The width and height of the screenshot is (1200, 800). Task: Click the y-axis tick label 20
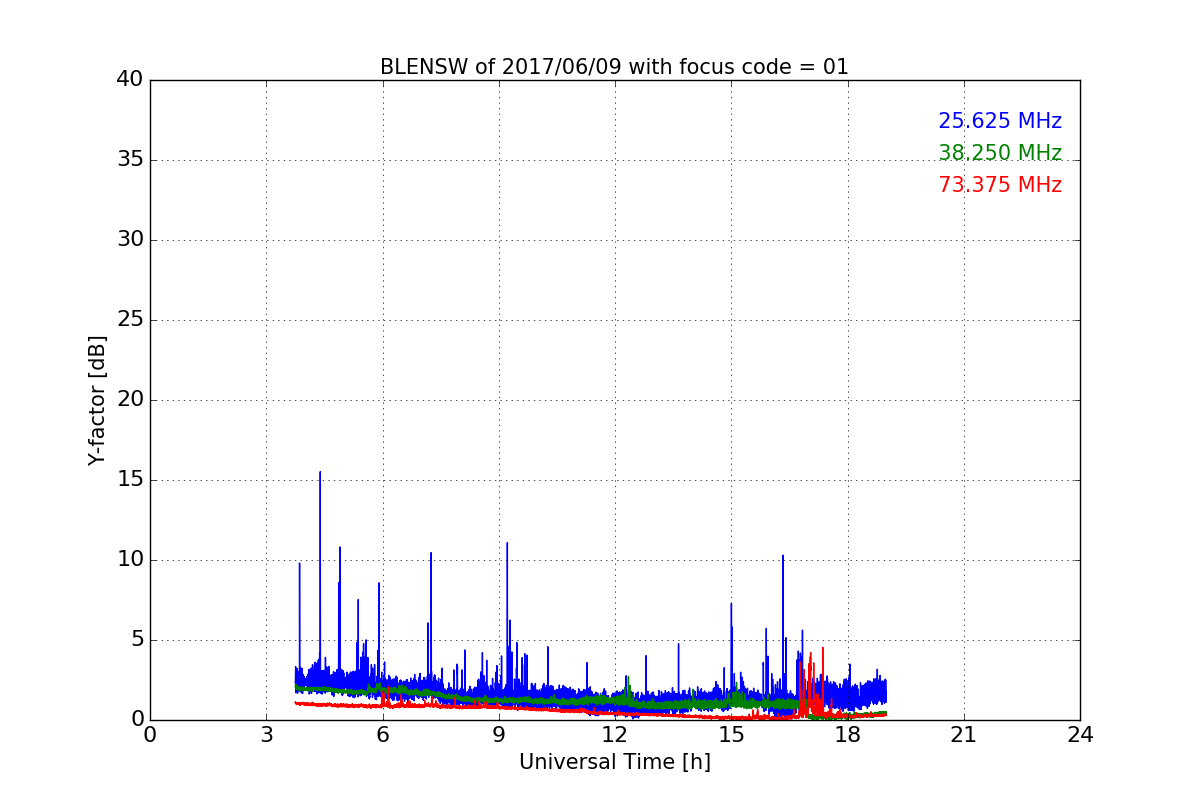(130, 400)
